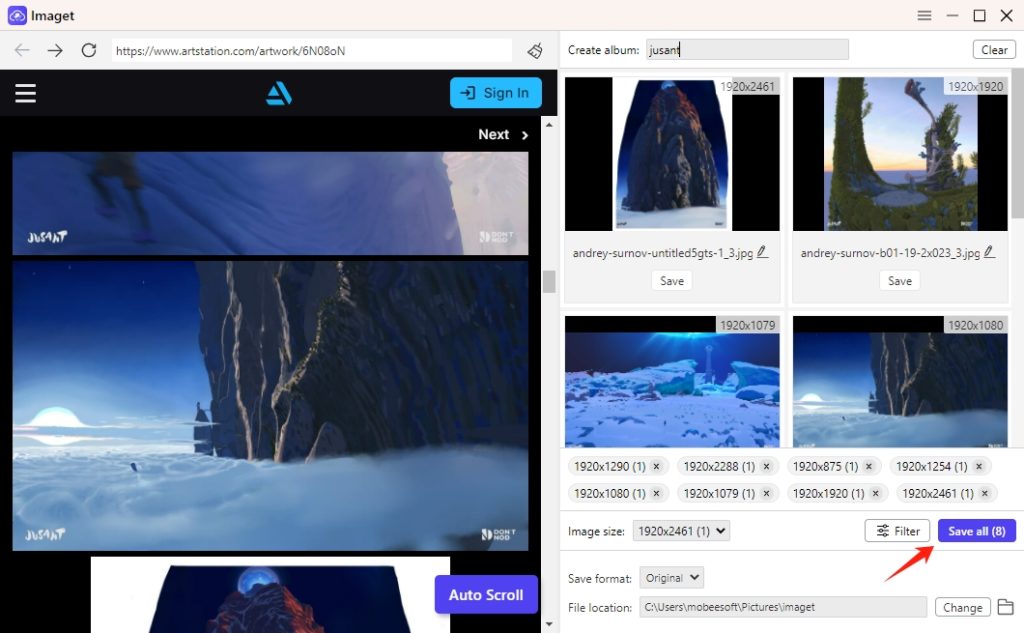Viewport: 1024px width, 633px height.
Task: Click the forward navigation arrow
Action: point(55,48)
